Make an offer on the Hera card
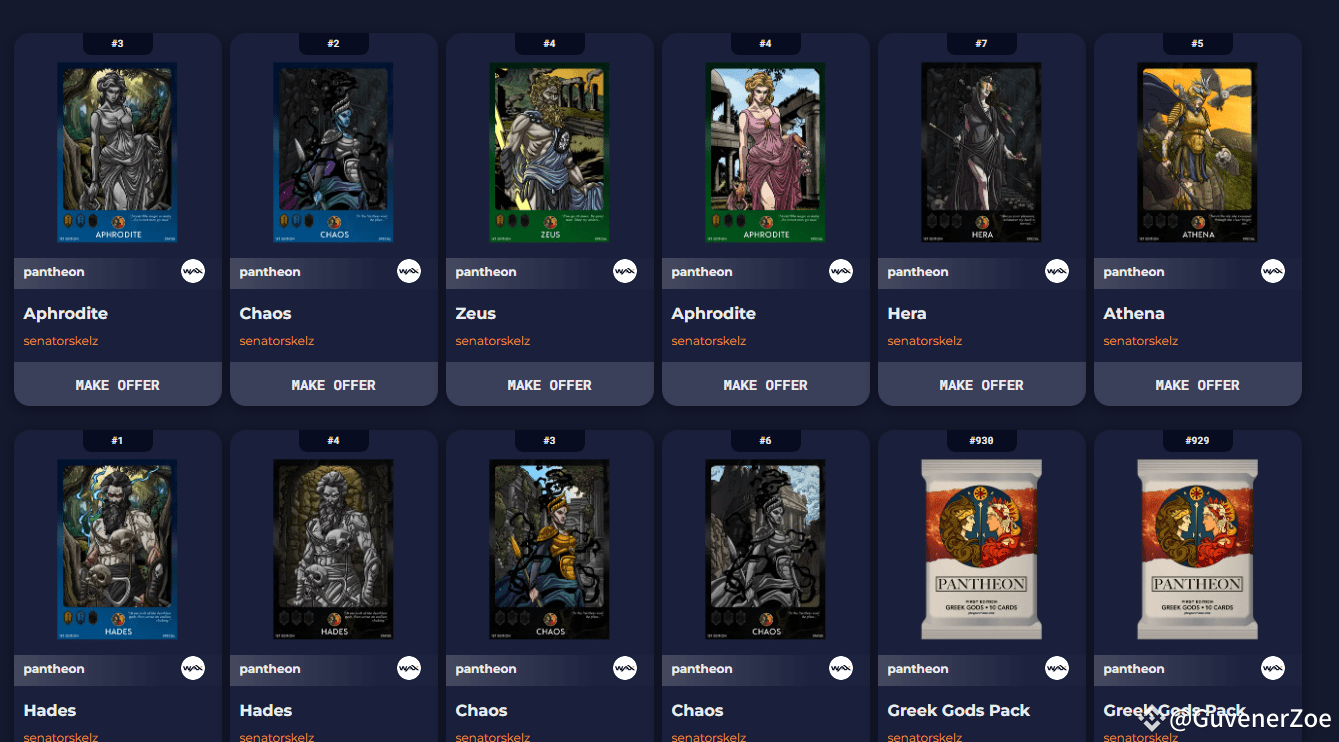 tap(982, 384)
